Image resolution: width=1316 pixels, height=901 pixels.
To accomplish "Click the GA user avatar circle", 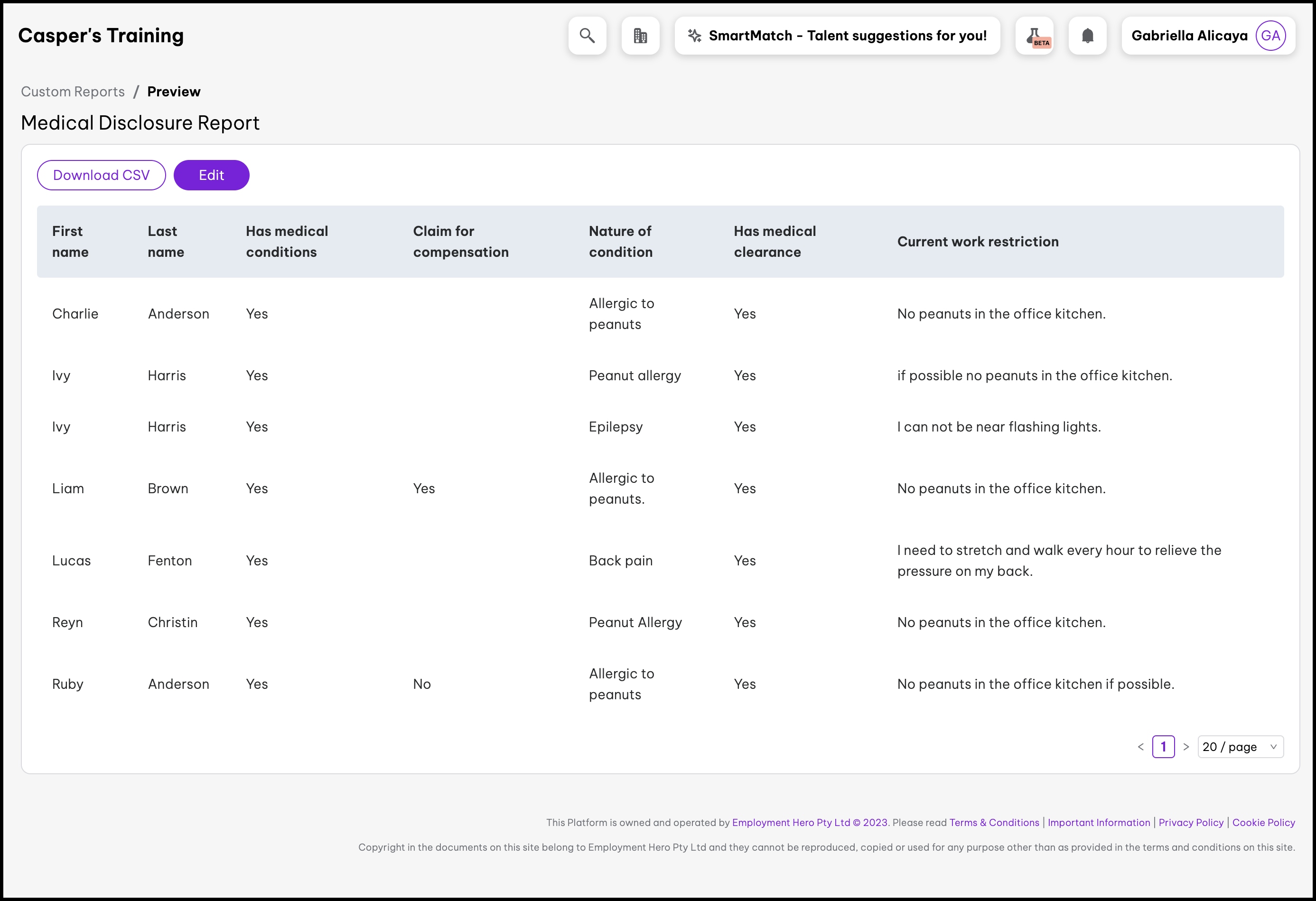I will 1270,36.
